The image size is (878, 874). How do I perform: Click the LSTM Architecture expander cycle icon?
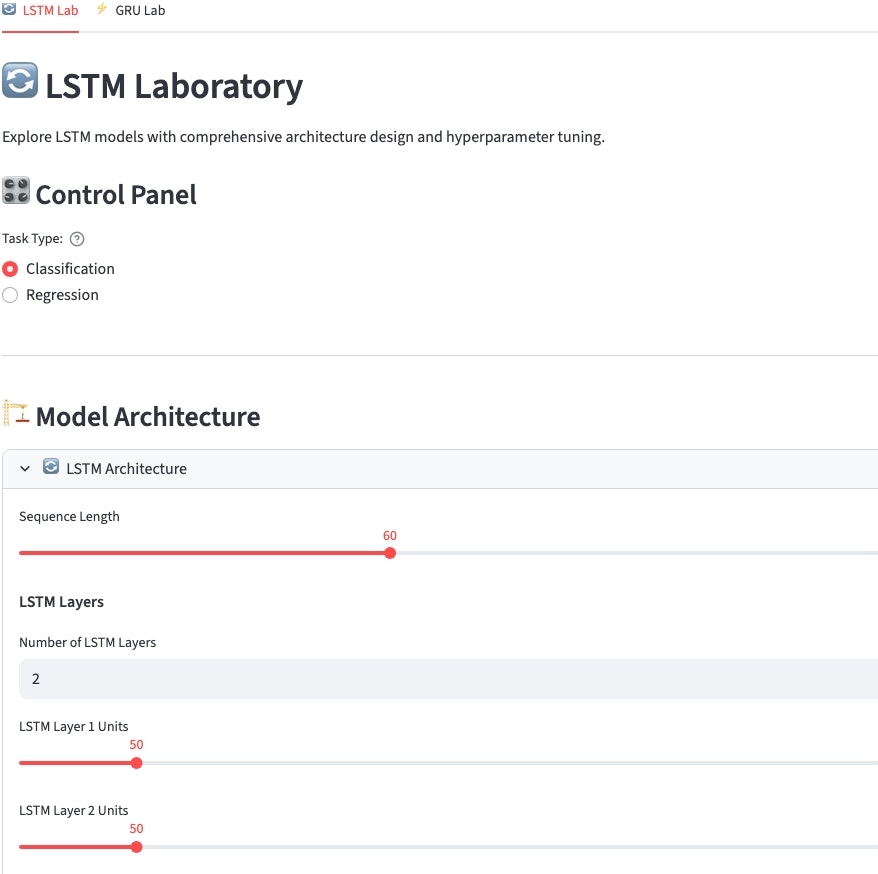coord(51,467)
